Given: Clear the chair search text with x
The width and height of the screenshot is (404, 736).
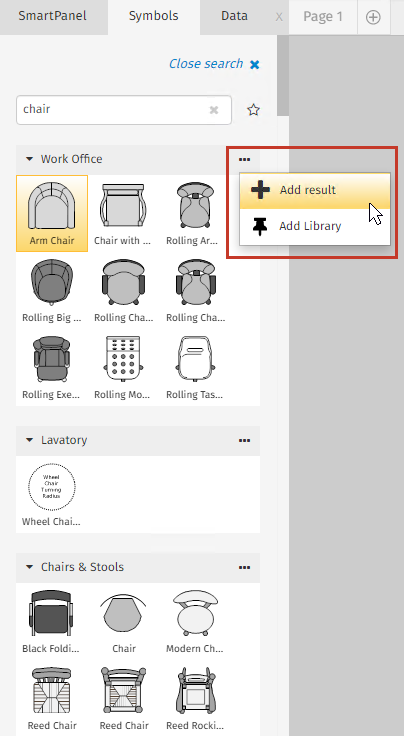Looking at the screenshot, I should click(x=213, y=110).
